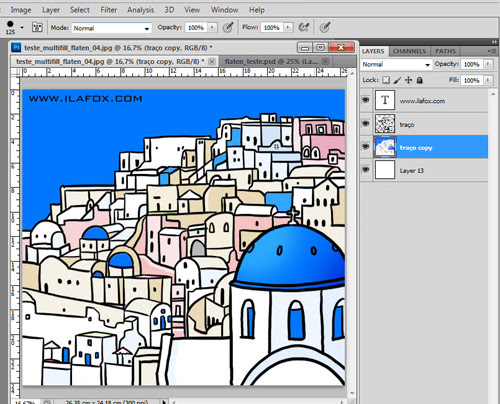The width and height of the screenshot is (500, 404).
Task: Click the brush Opacity value field
Action: coord(196,28)
